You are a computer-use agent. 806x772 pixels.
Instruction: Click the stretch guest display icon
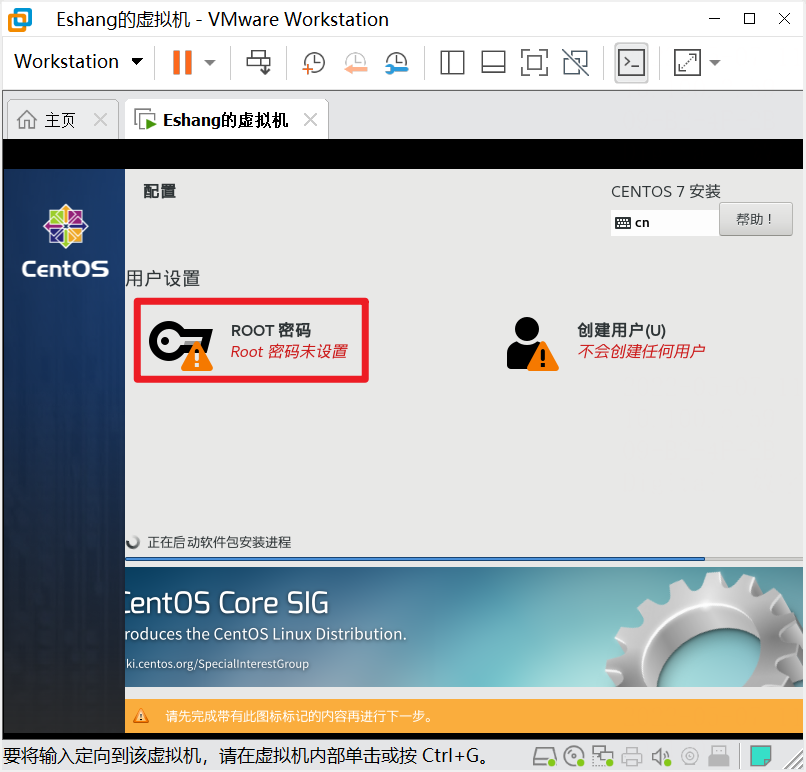point(687,63)
